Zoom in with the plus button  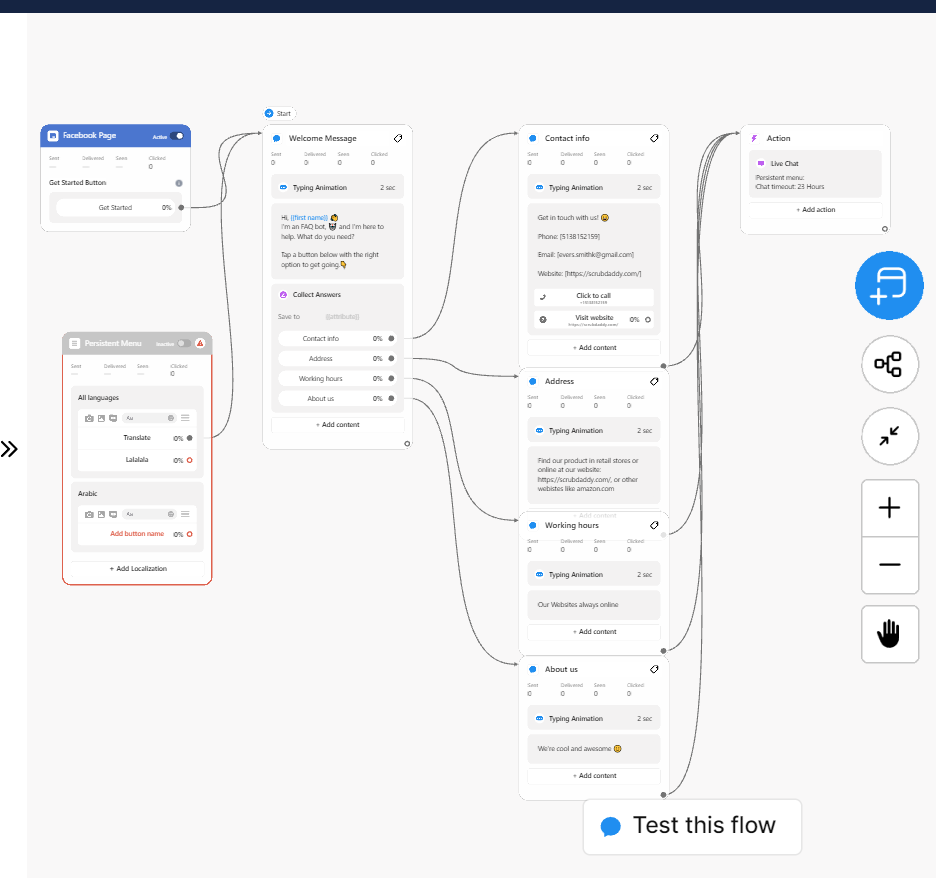pyautogui.click(x=889, y=508)
